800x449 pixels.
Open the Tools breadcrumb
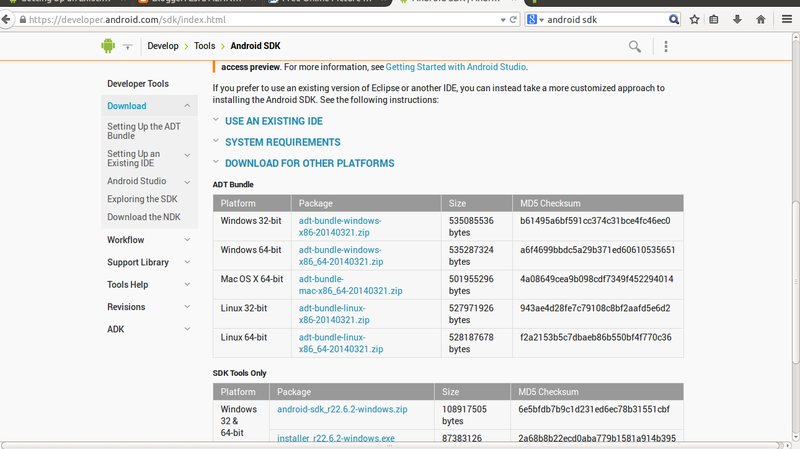(x=205, y=46)
